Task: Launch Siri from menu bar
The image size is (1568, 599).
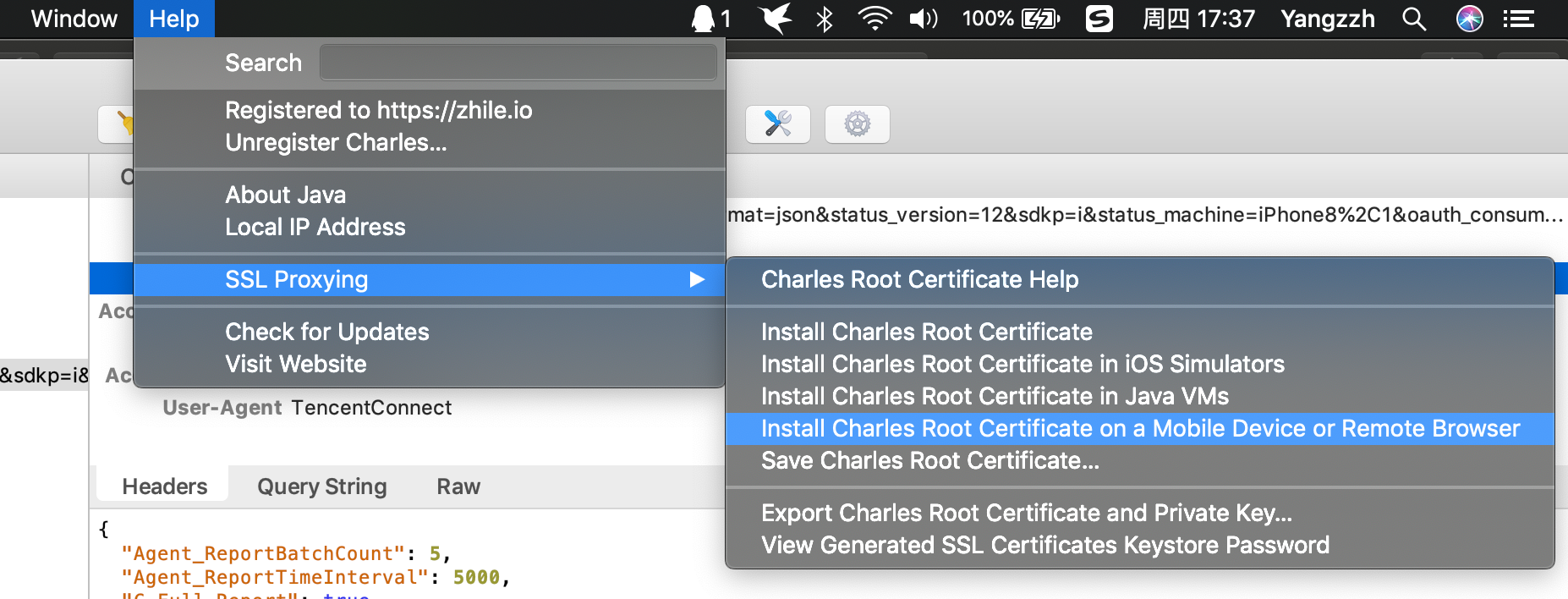Action: tap(1470, 19)
